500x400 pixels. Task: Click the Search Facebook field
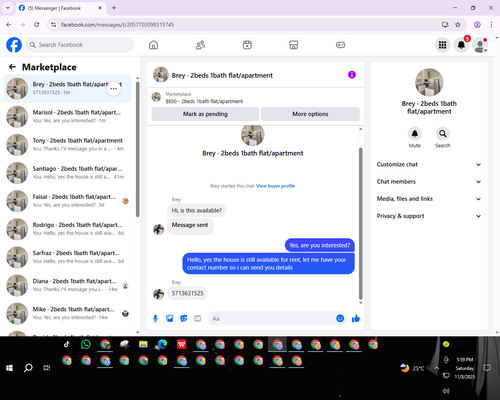80,45
